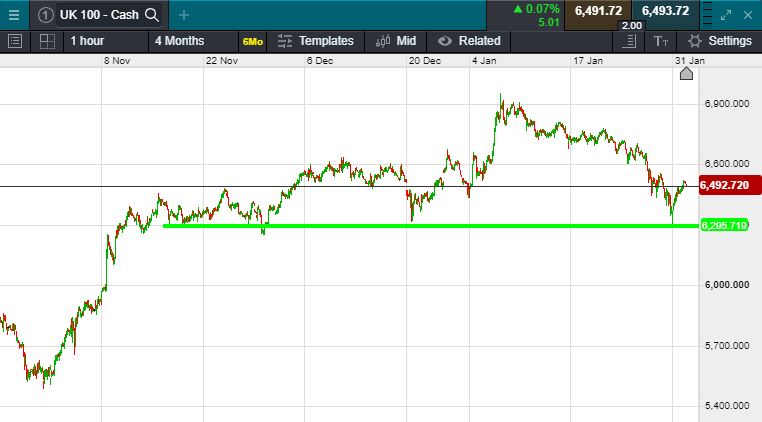Image resolution: width=762 pixels, height=422 pixels.
Task: Expand the chart window to fullscreen
Action: (726, 15)
